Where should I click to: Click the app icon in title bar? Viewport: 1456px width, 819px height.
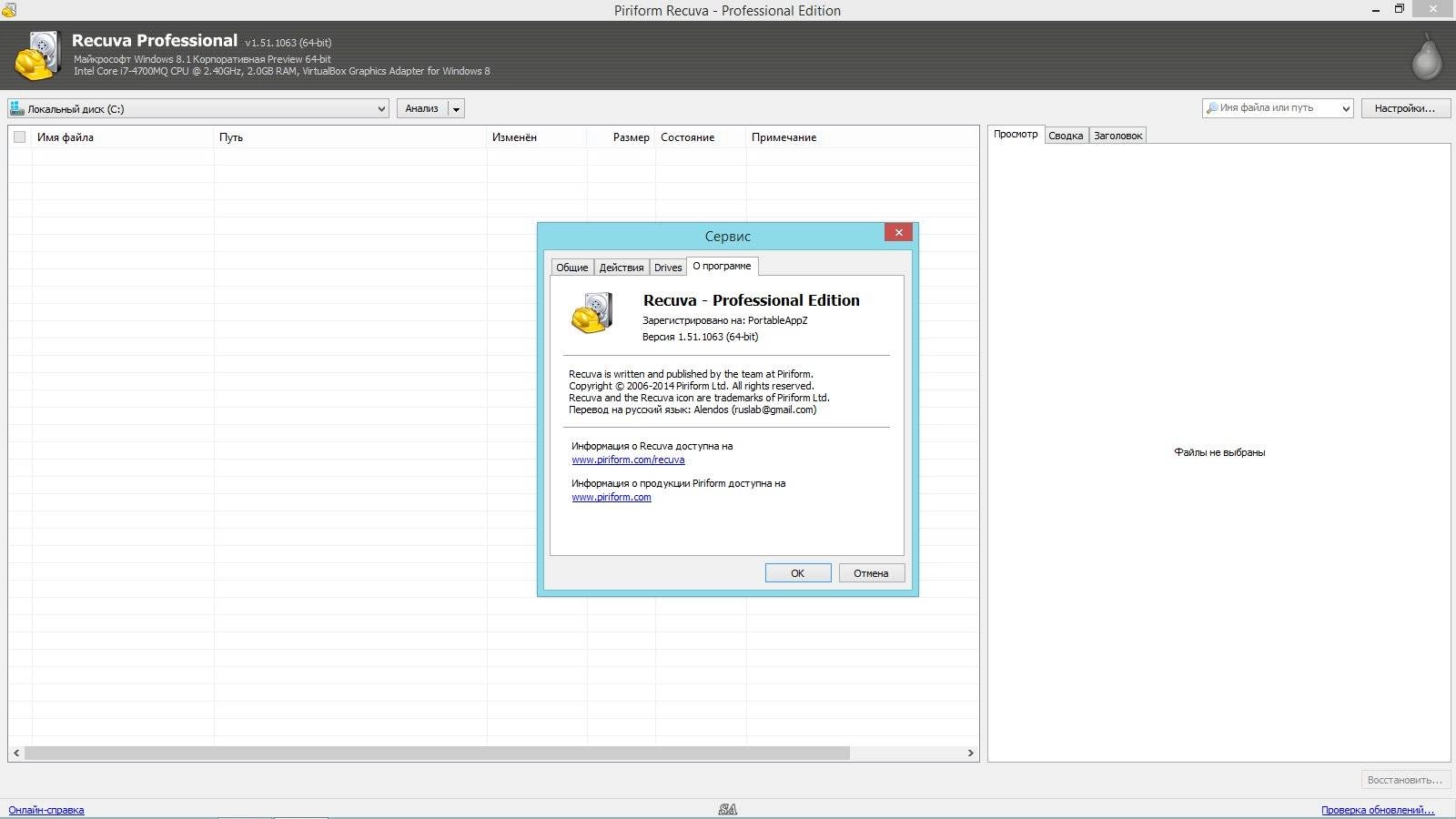point(9,10)
